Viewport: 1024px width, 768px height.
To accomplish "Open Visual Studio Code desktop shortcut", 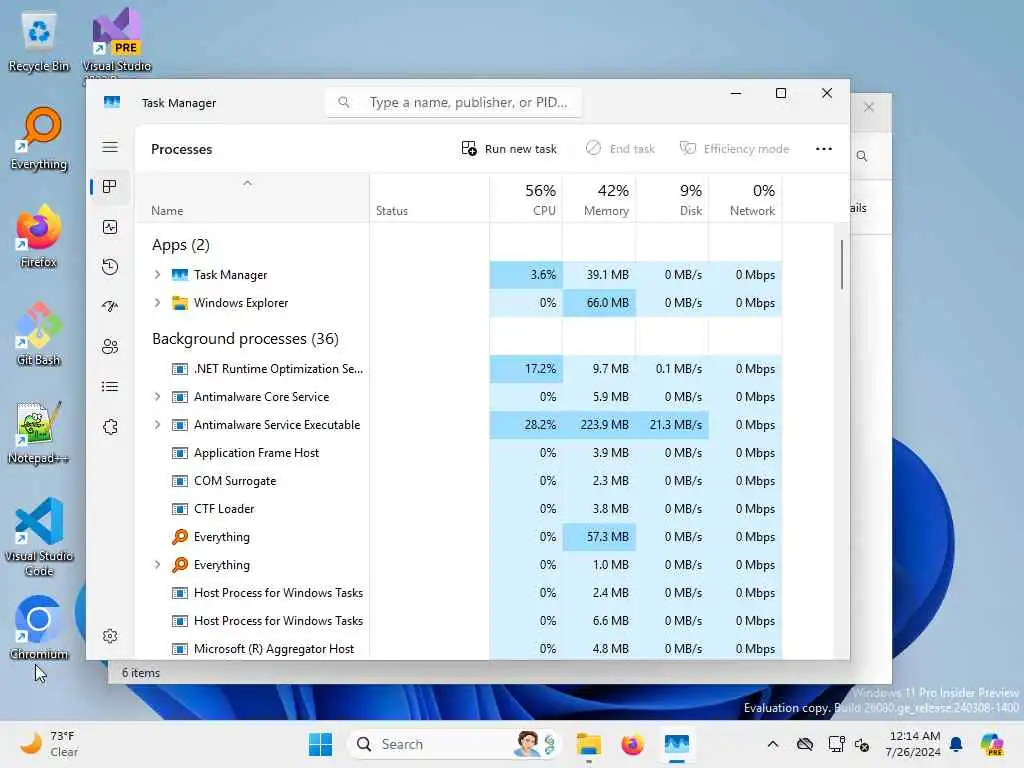I will pos(39,537).
